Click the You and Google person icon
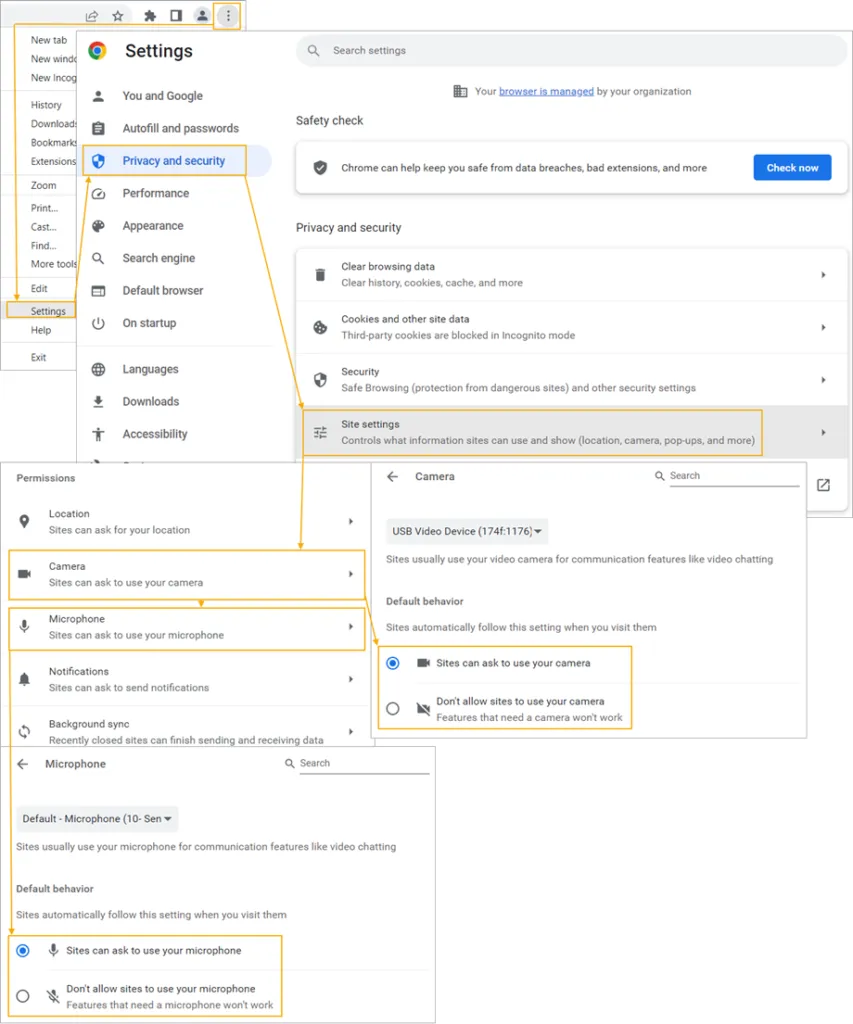Image resolution: width=853 pixels, height=1024 pixels. tap(99, 96)
